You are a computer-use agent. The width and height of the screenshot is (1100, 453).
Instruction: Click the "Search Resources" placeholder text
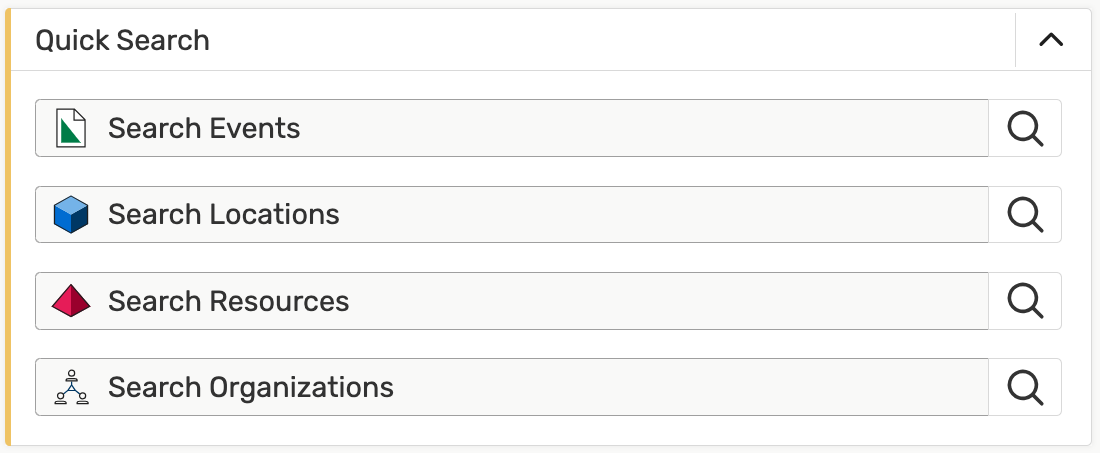point(229,301)
